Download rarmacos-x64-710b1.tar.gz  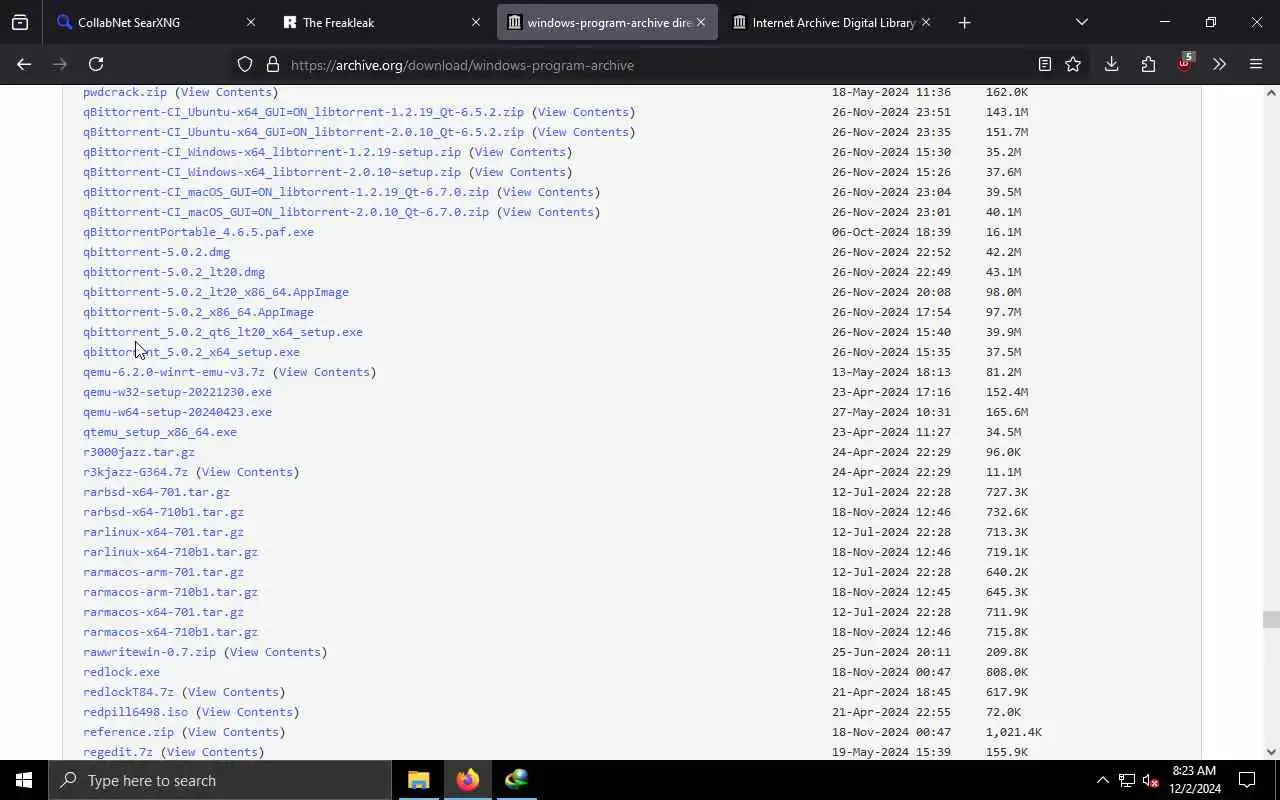point(170,632)
